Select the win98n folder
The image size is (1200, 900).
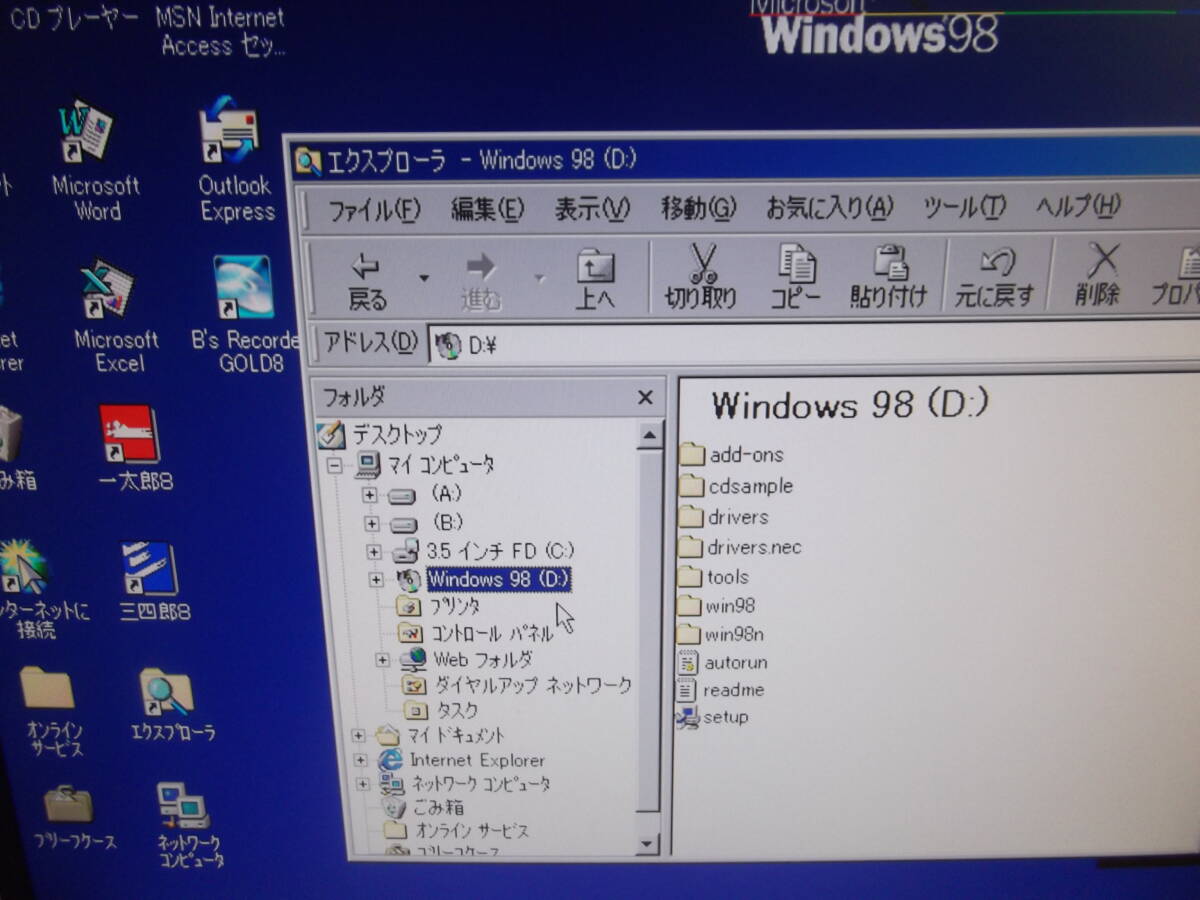click(x=720, y=634)
